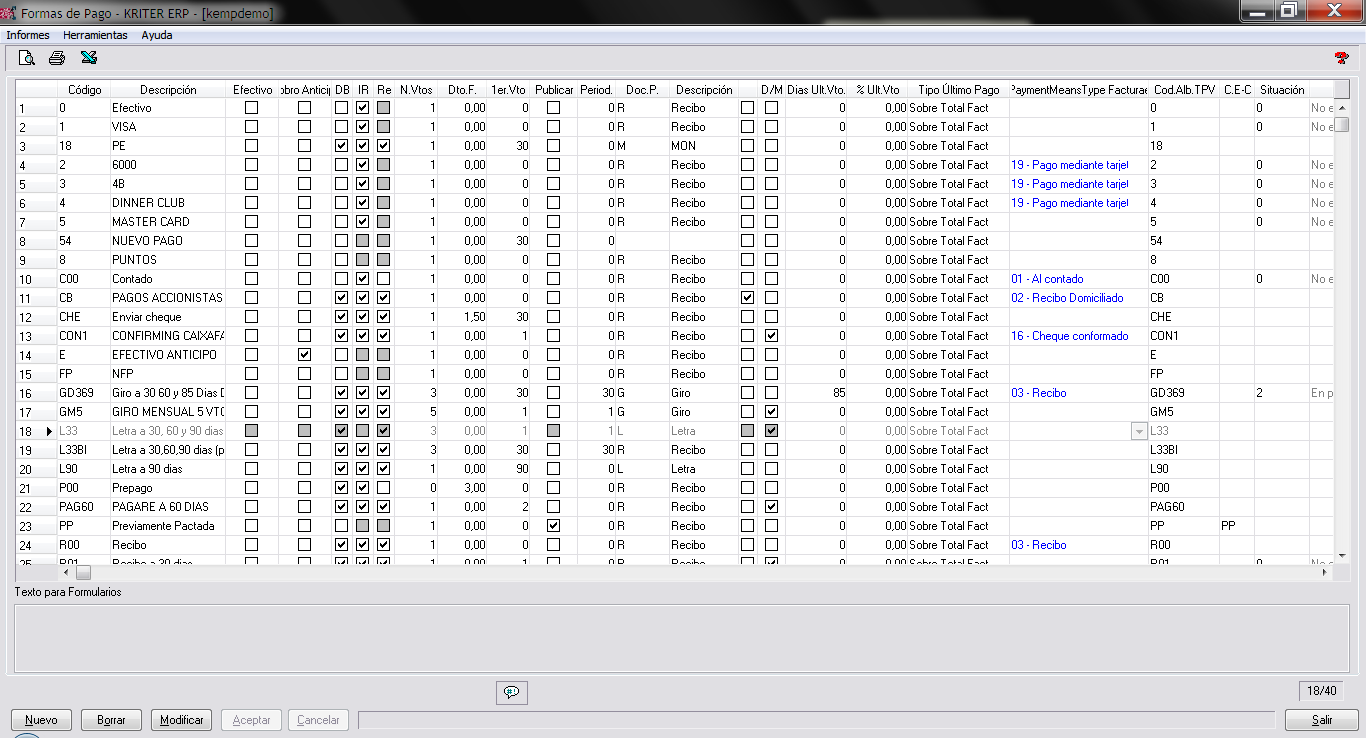Click the speech bubble comment icon

click(x=511, y=692)
